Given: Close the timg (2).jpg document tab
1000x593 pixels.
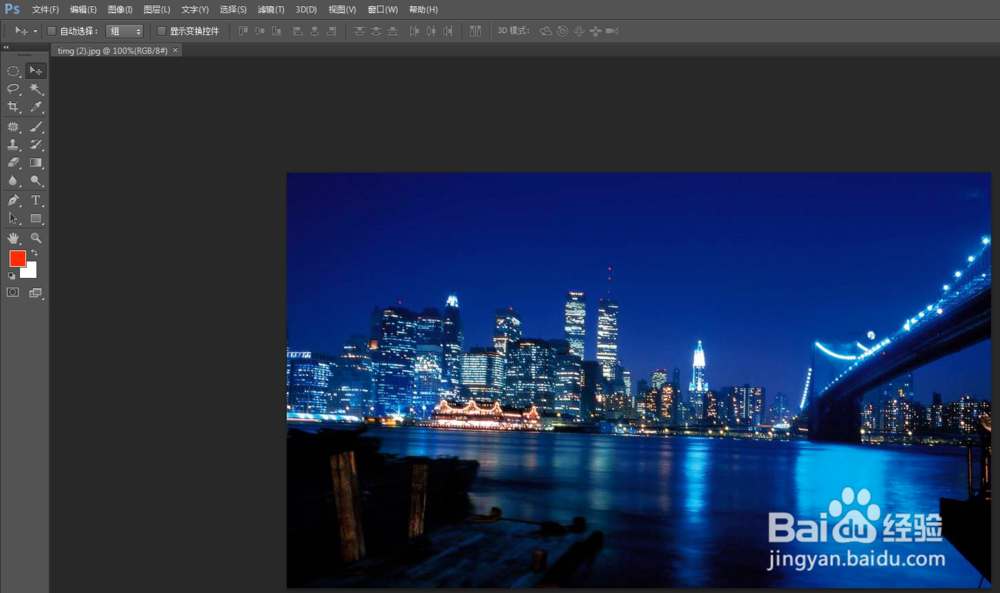Looking at the screenshot, I should point(175,50).
